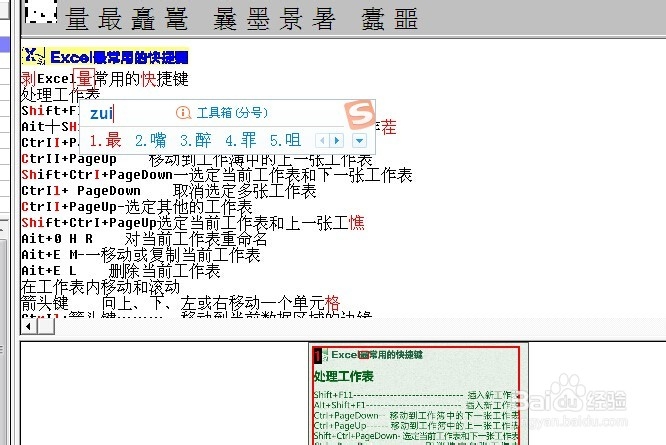Choose 景 in the top suggestion bar
The width and height of the screenshot is (666, 445).
(291, 19)
